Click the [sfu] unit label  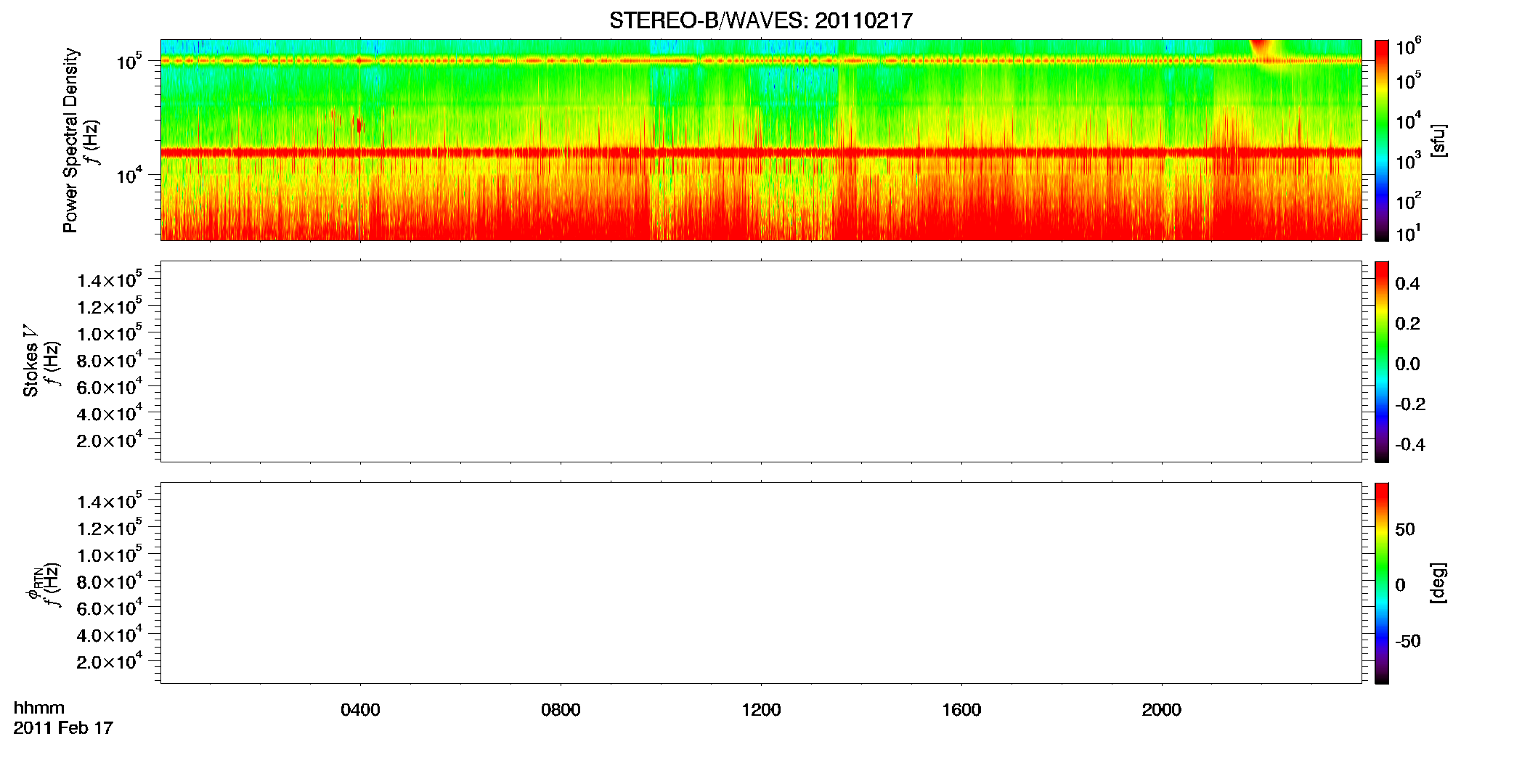click(1438, 141)
